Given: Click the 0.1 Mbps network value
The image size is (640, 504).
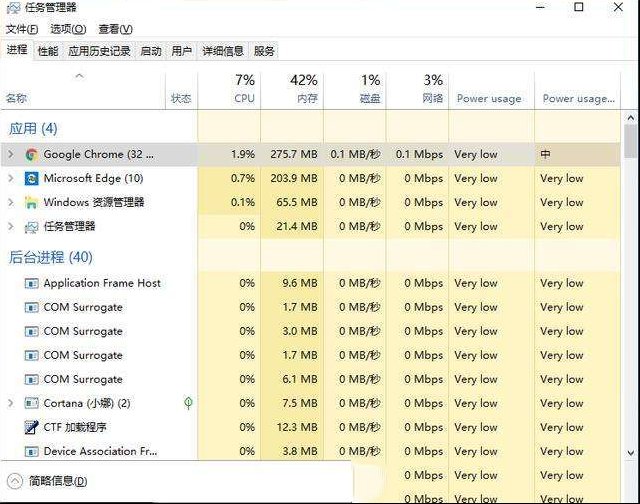Looking at the screenshot, I should (x=419, y=154).
